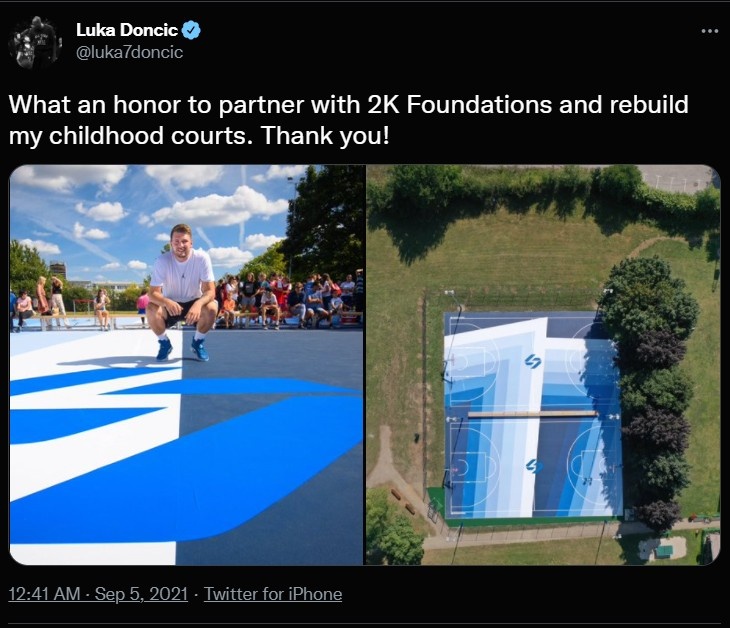The image size is (730, 628).
Task: Click the Twitter for iPhone source link
Action: point(273,594)
